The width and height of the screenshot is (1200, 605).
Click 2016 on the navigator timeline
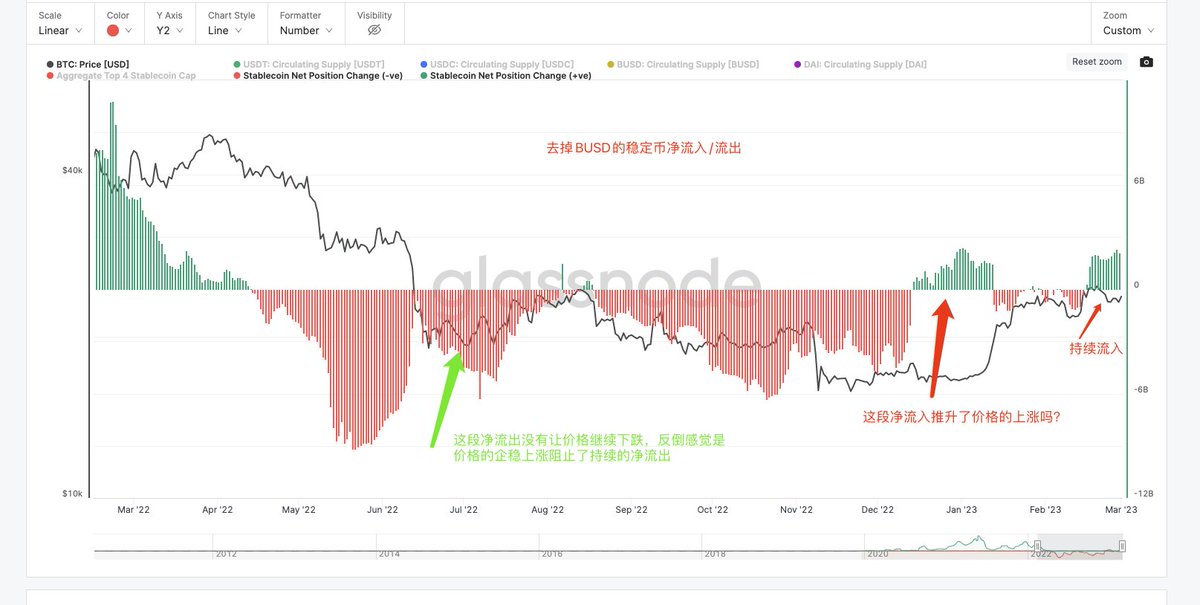tap(552, 553)
